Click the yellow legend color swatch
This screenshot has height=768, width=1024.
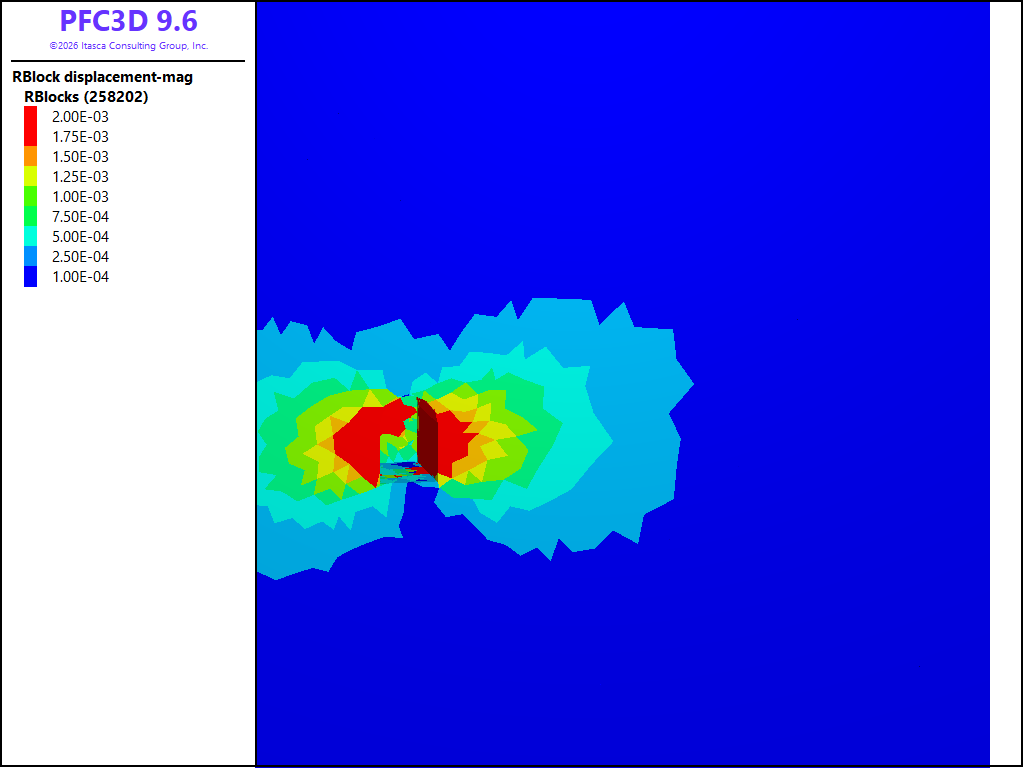tap(30, 176)
